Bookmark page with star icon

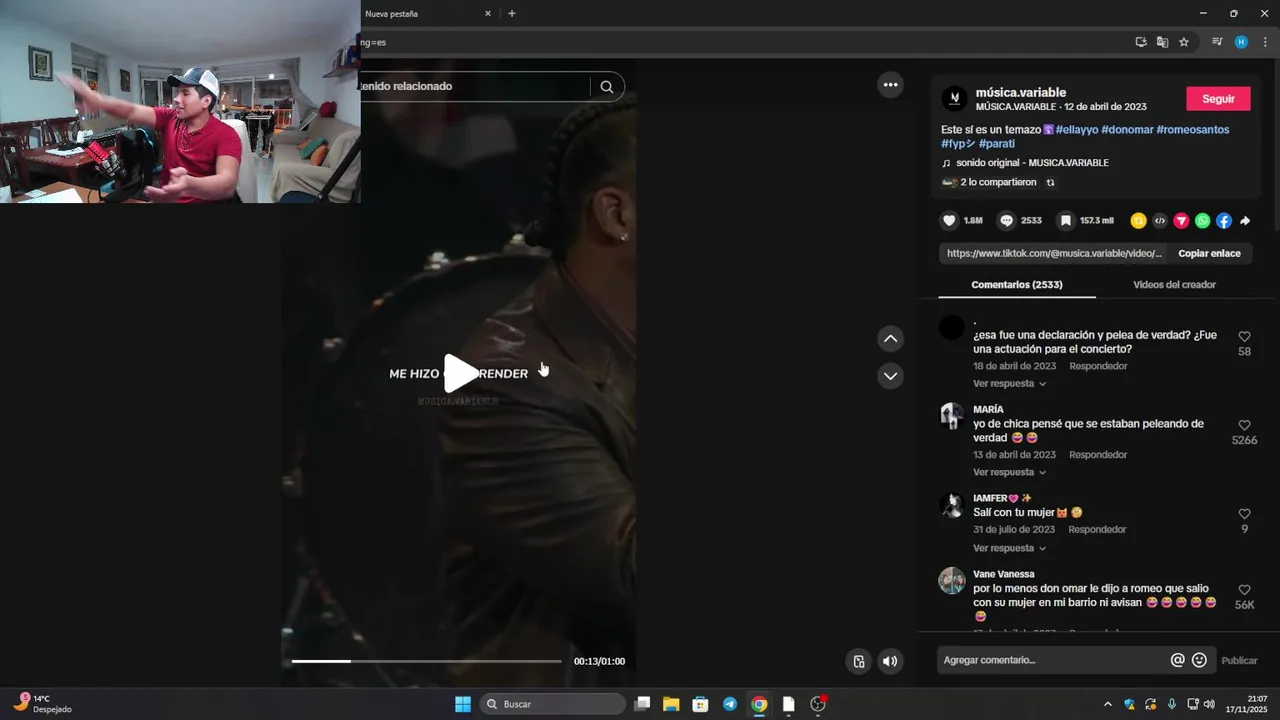coord(1184,42)
